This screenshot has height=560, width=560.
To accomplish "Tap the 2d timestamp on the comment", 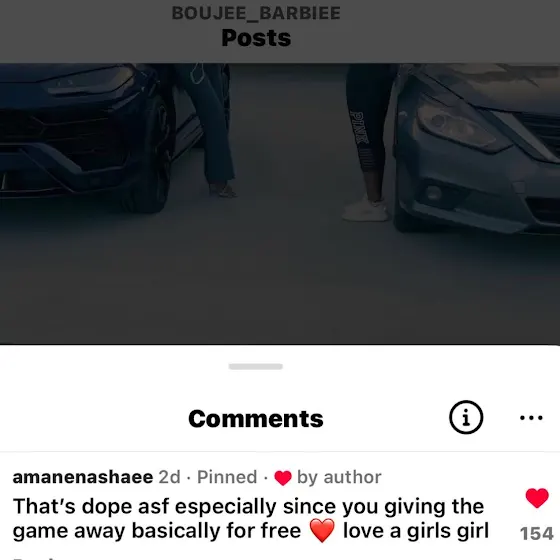I will click(x=170, y=477).
